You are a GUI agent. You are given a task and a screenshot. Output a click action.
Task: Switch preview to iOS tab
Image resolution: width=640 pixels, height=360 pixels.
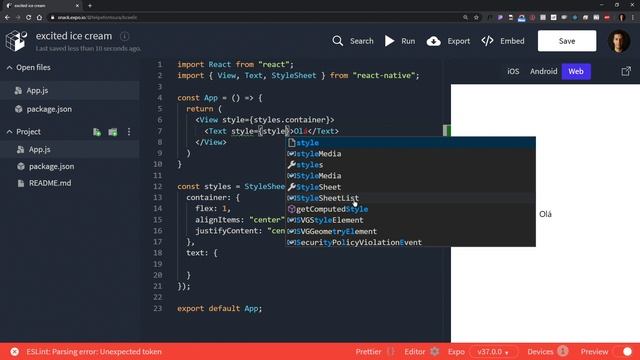[x=513, y=71]
